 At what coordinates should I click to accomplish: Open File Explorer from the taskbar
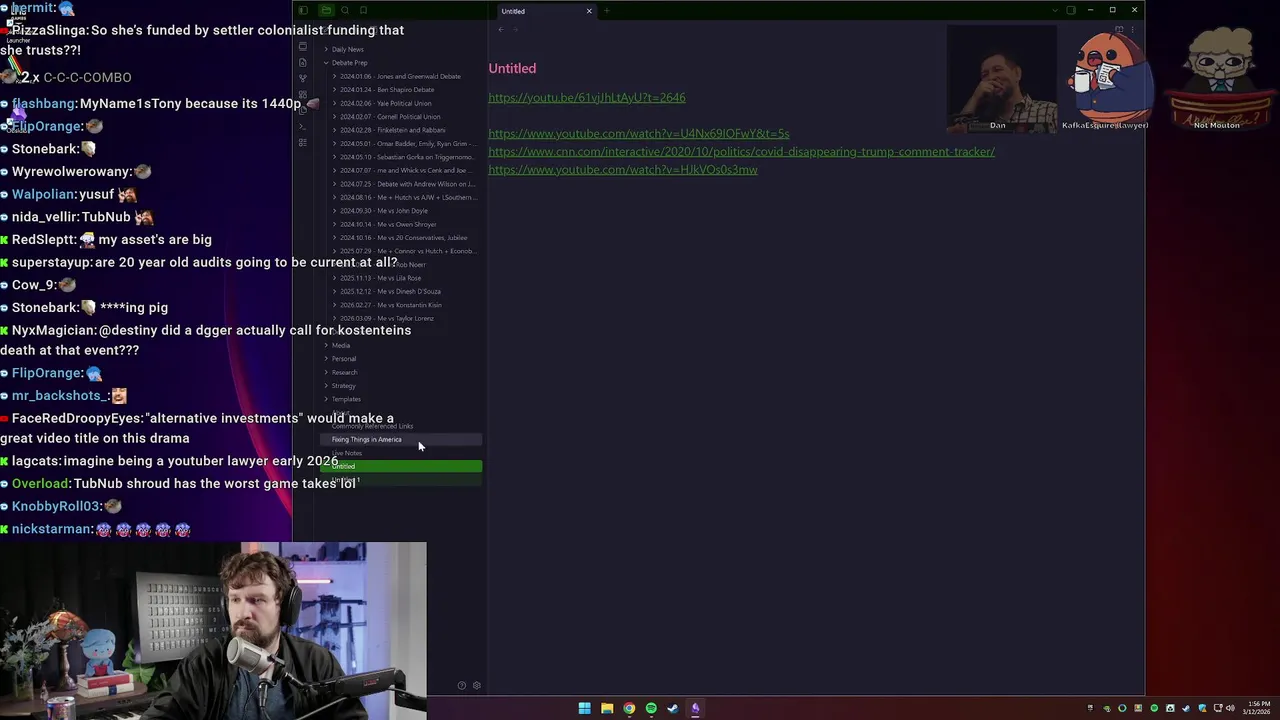coord(607,709)
